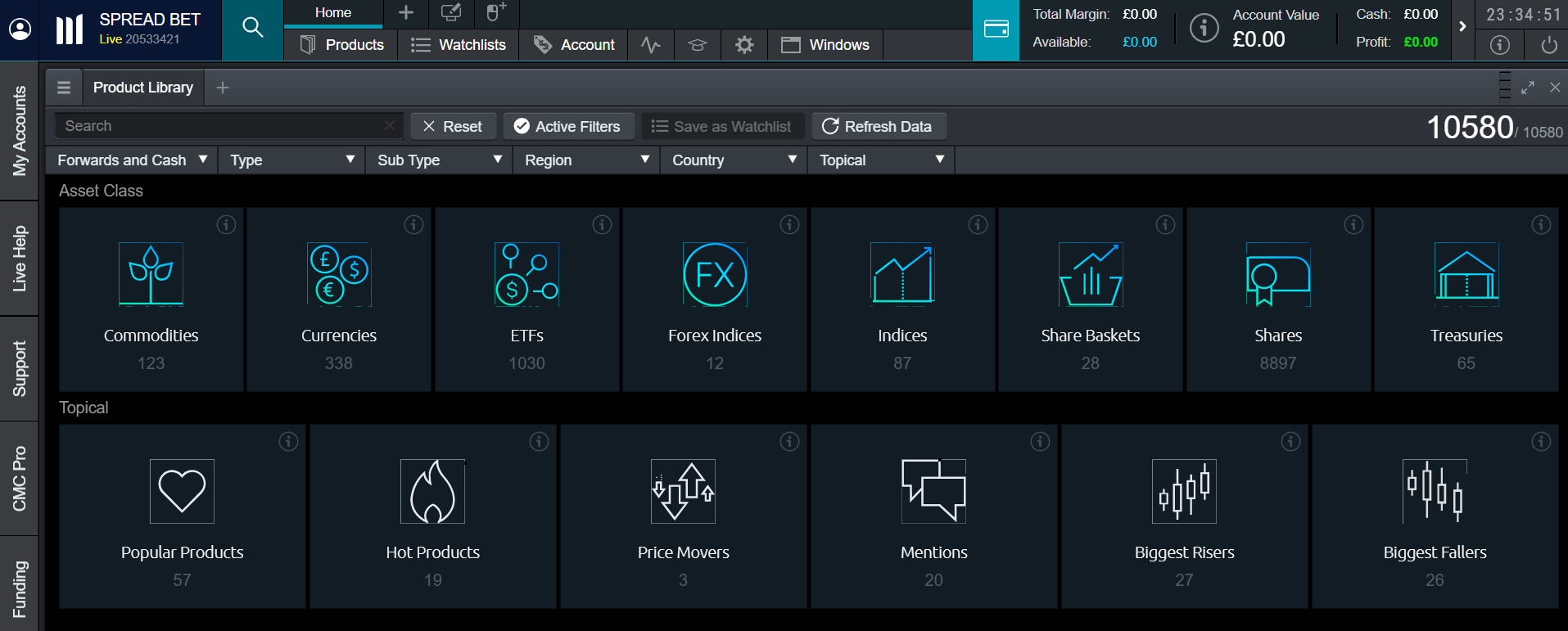Image resolution: width=1568 pixels, height=631 pixels.
Task: Show info for the Indices tile
Action: pyautogui.click(x=978, y=224)
